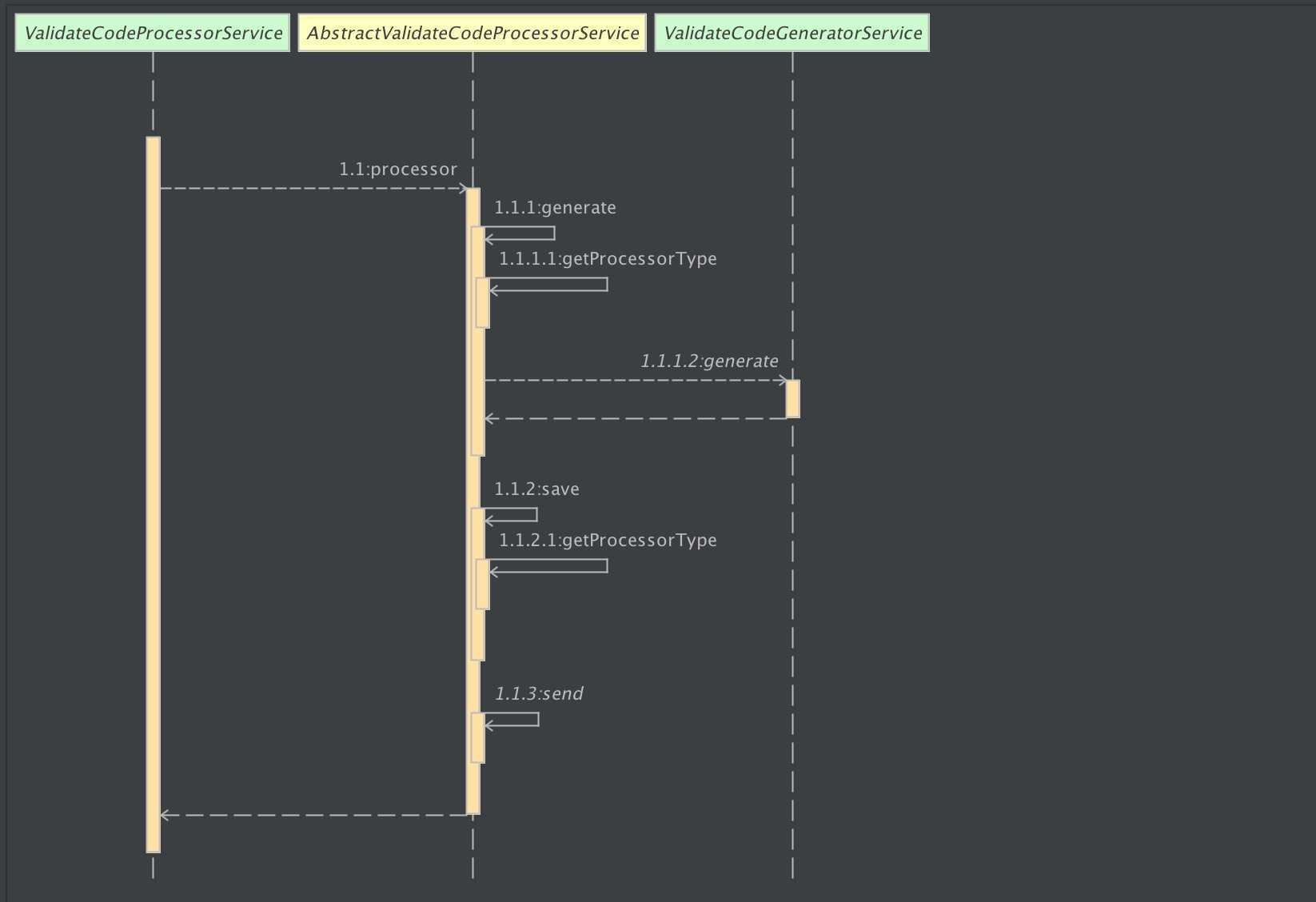Select the ValidateCodeProcessorService activation bar

click(153, 494)
